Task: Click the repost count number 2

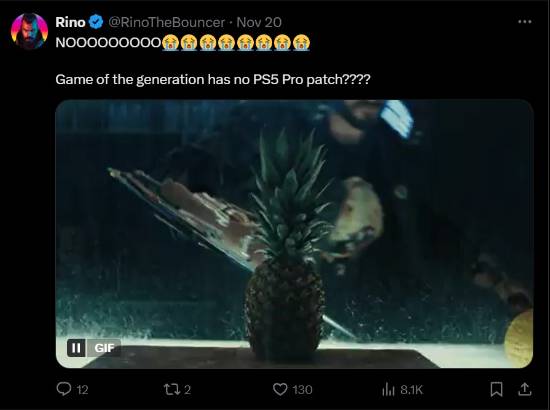Action: pos(187,390)
